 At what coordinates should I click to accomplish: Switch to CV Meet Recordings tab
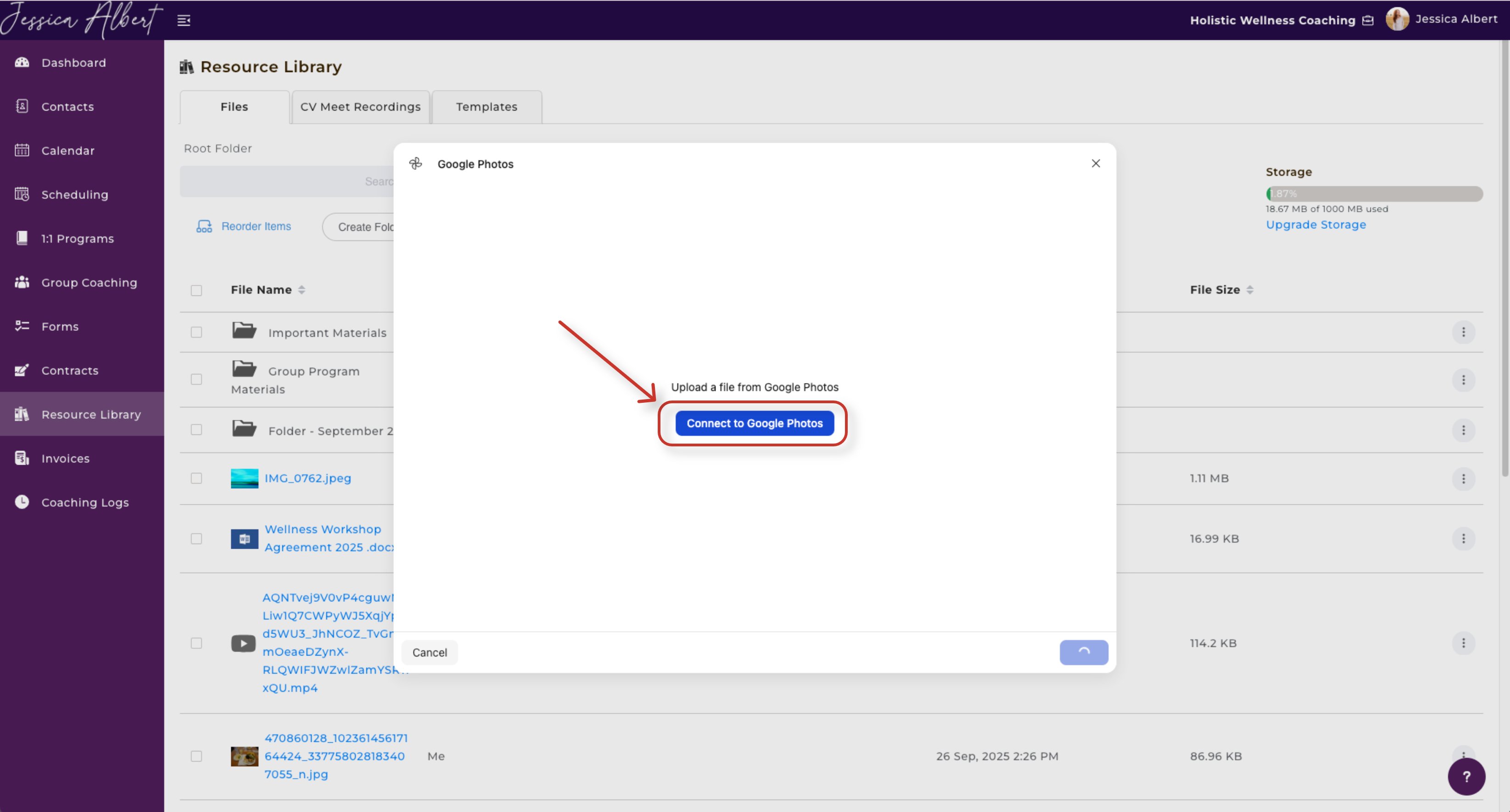pyautogui.click(x=360, y=106)
